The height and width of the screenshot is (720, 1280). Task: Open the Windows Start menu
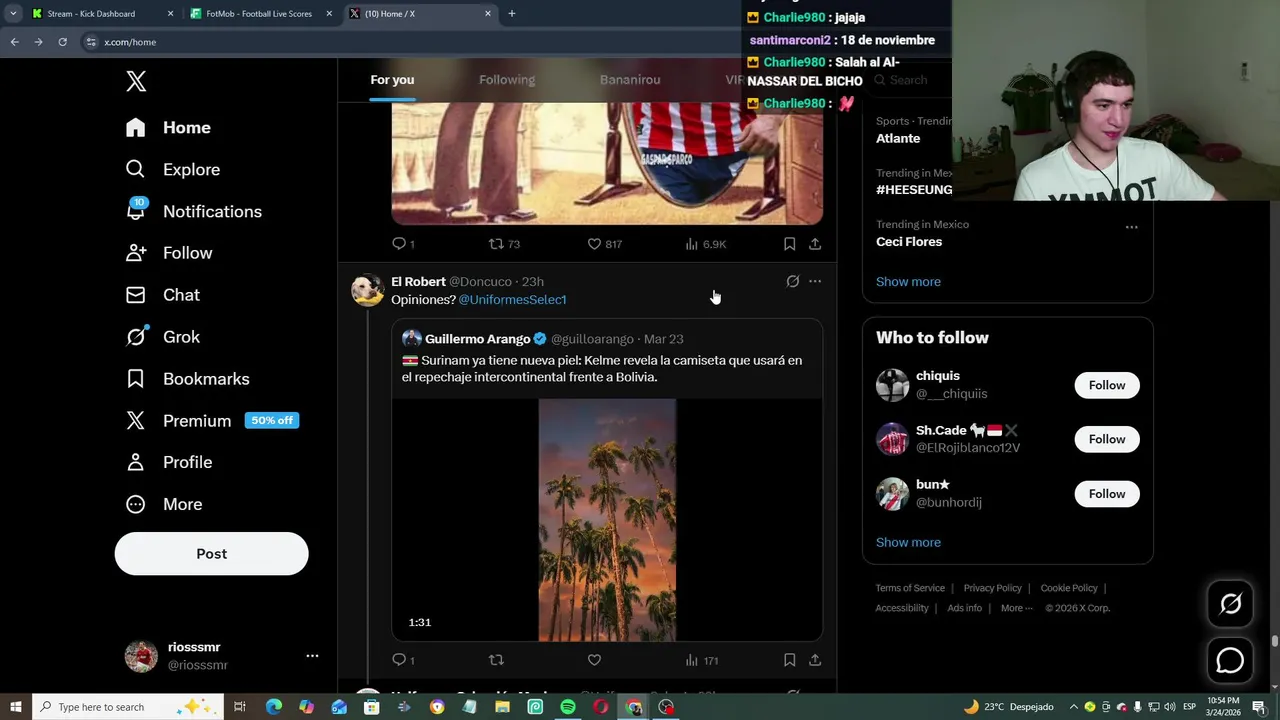tap(15, 707)
